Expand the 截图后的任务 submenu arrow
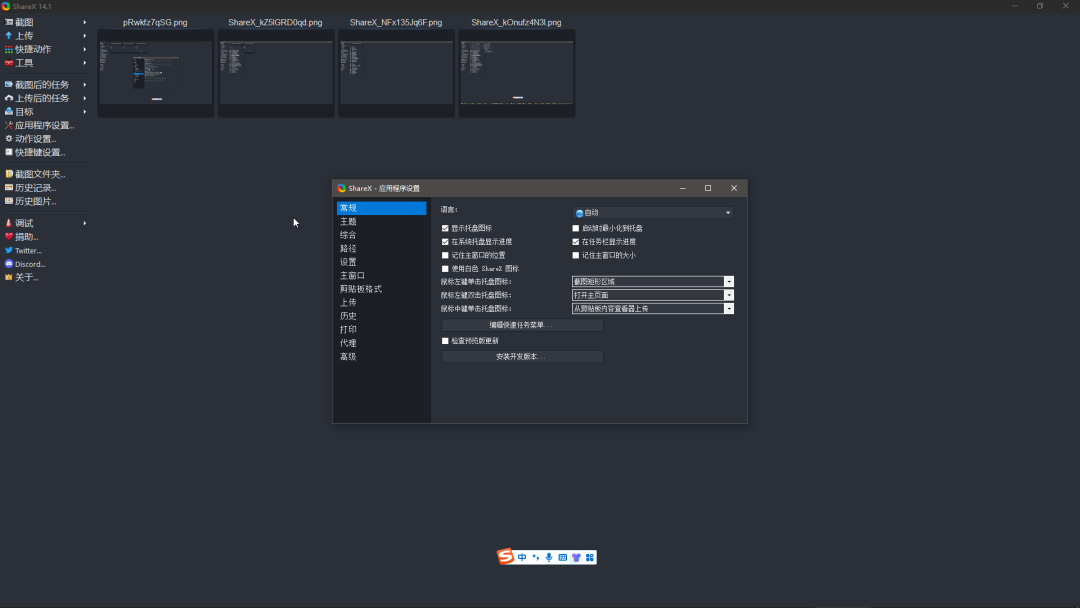The image size is (1080, 608). click(x=85, y=85)
